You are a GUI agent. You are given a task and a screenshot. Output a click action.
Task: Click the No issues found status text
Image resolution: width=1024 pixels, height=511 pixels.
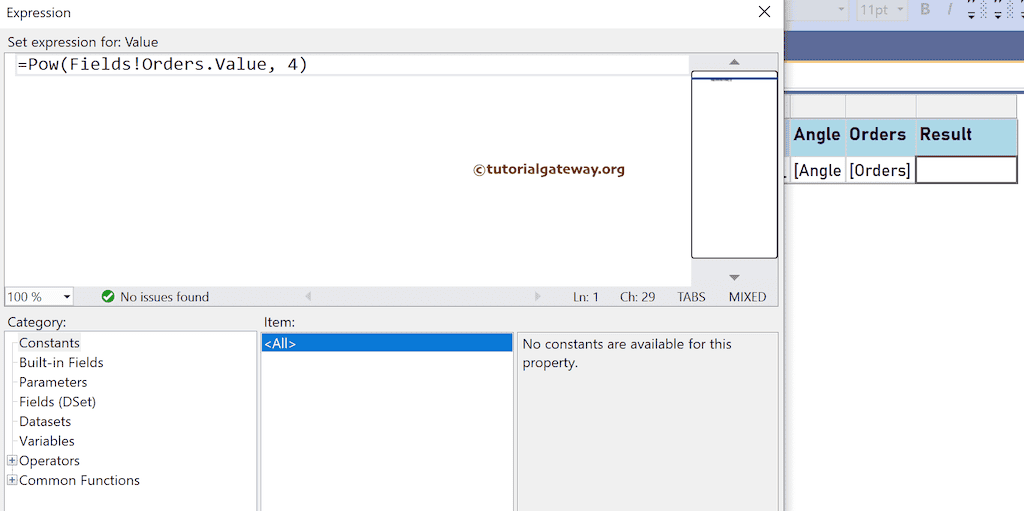165,297
